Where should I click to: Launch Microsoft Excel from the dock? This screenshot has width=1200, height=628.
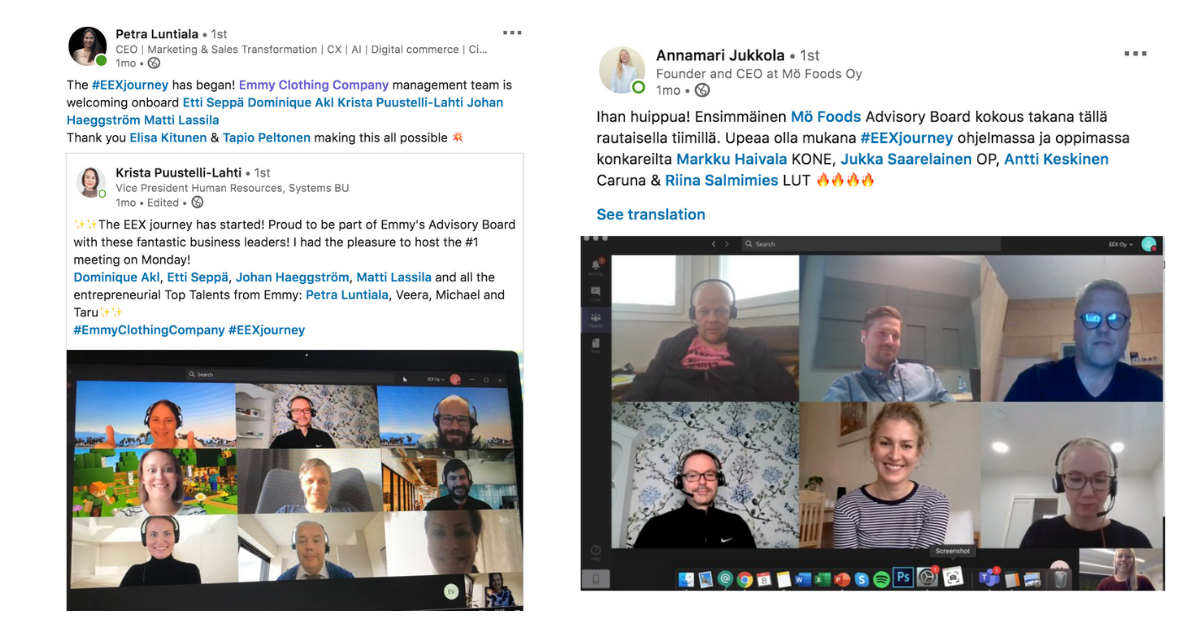821,579
